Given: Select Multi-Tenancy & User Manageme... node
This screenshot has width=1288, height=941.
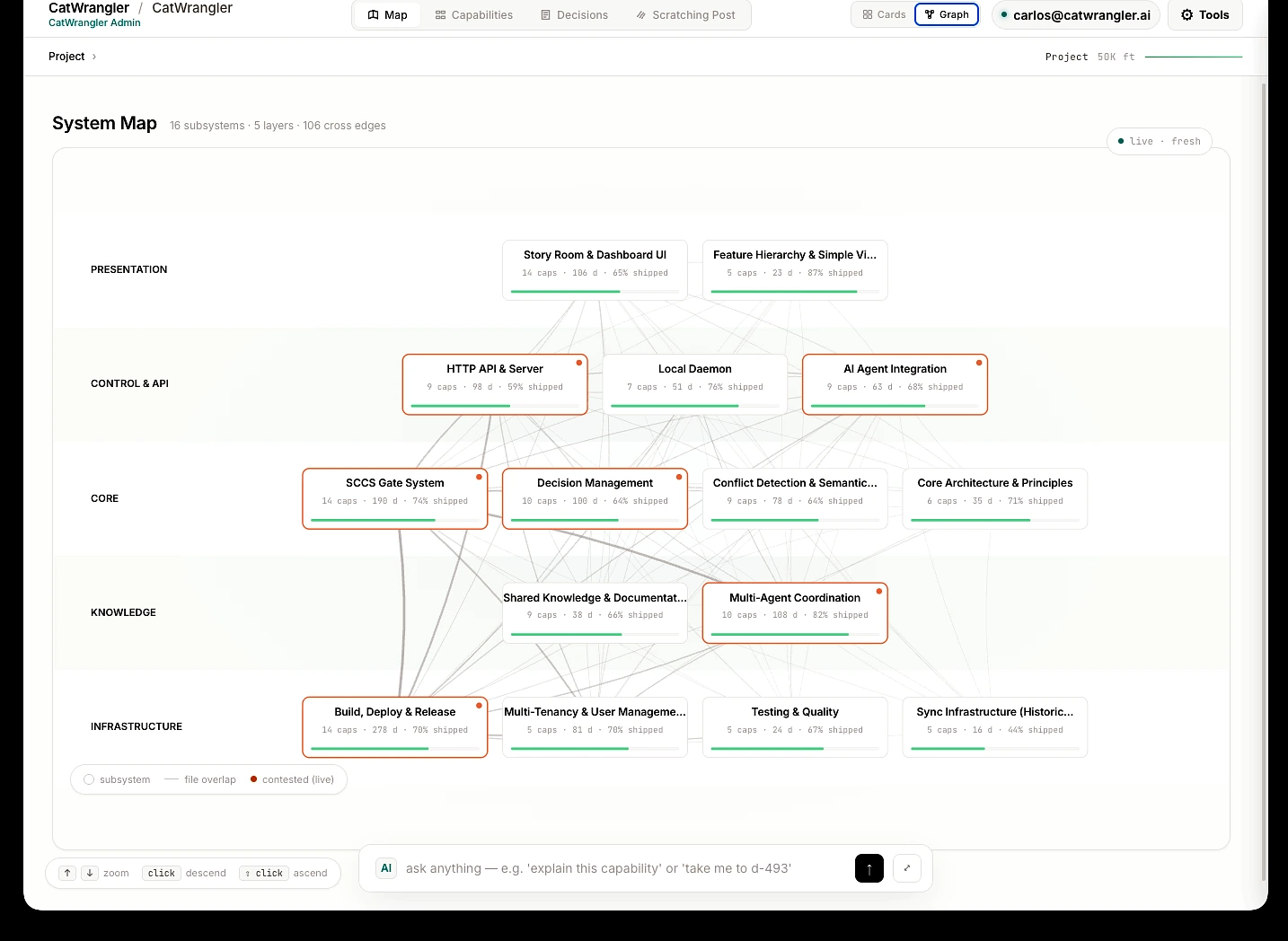Looking at the screenshot, I should (595, 727).
